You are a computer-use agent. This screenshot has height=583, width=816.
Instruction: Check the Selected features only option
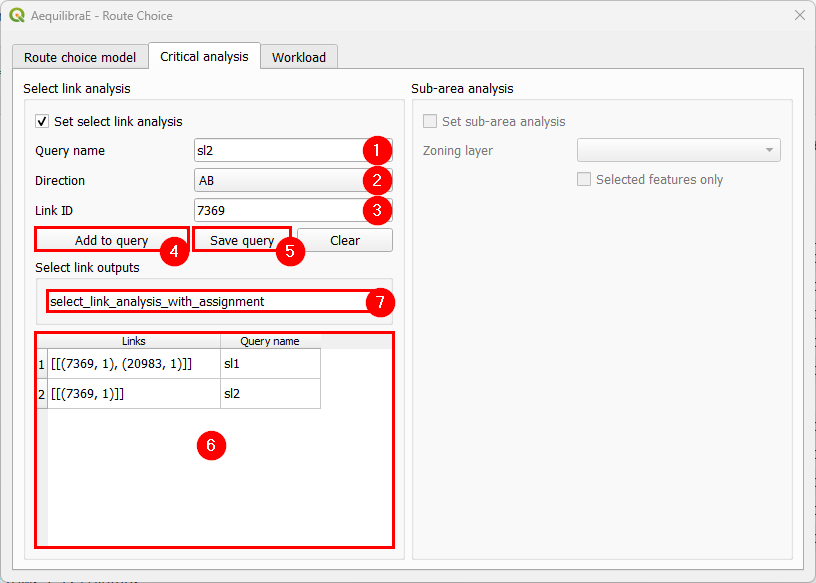click(584, 180)
